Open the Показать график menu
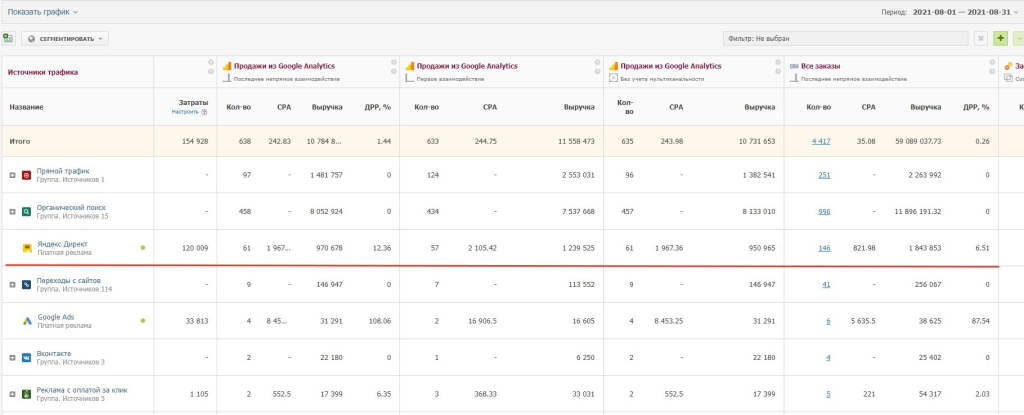Image resolution: width=1024 pixels, height=415 pixels. [x=43, y=12]
